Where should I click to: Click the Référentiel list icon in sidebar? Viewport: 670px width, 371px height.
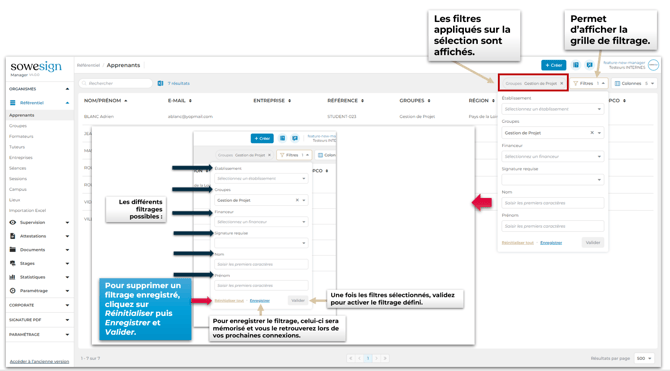pos(13,103)
